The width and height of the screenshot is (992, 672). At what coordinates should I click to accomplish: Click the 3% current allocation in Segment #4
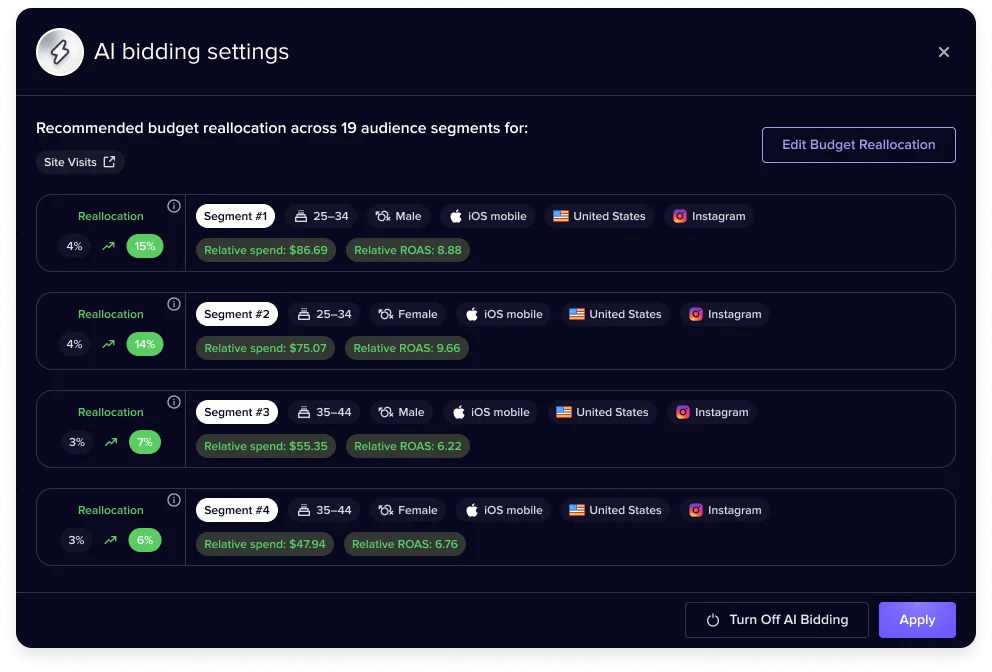77,540
